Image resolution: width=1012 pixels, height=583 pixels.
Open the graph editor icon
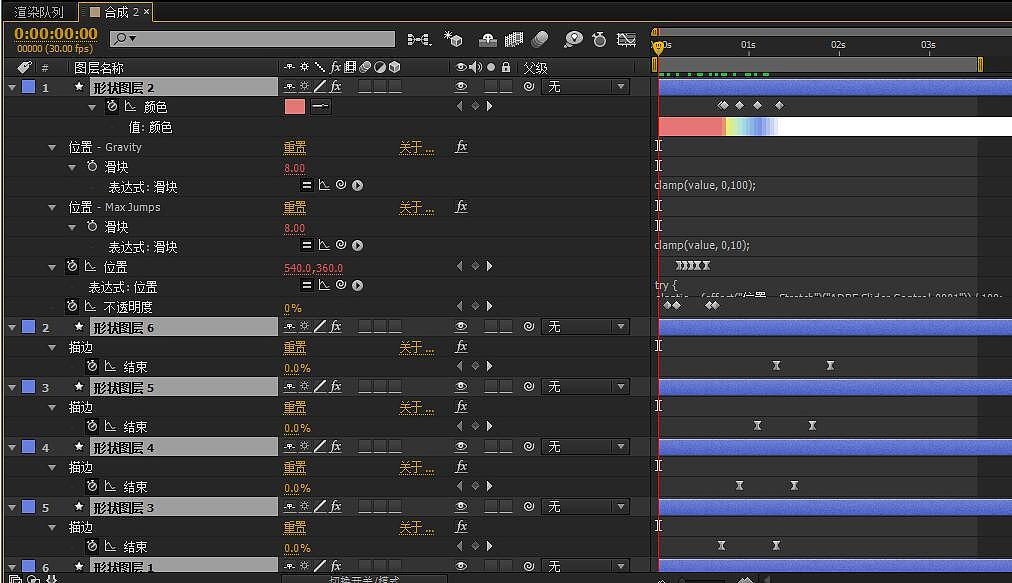tap(626, 40)
